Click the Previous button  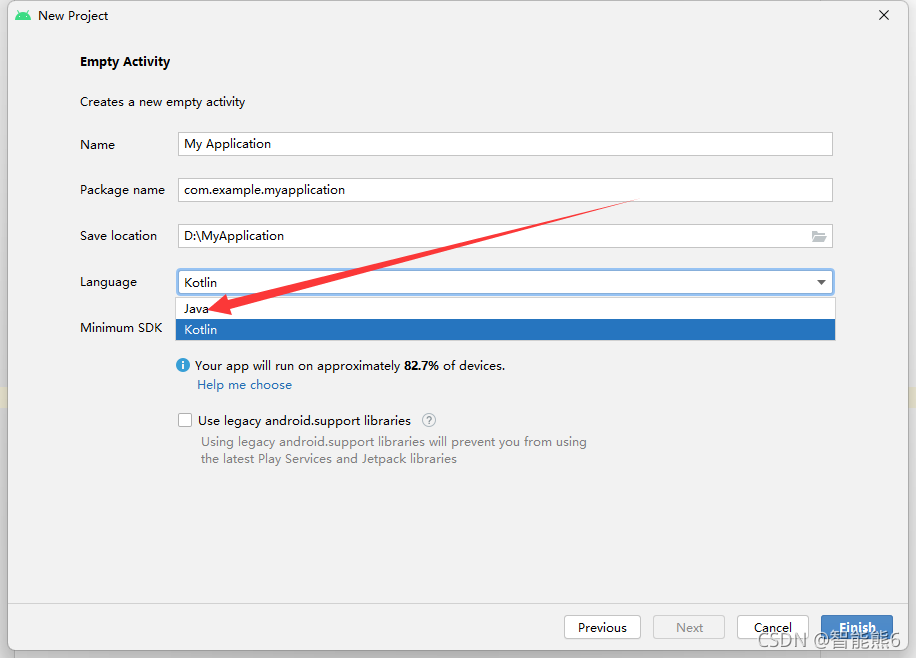602,627
